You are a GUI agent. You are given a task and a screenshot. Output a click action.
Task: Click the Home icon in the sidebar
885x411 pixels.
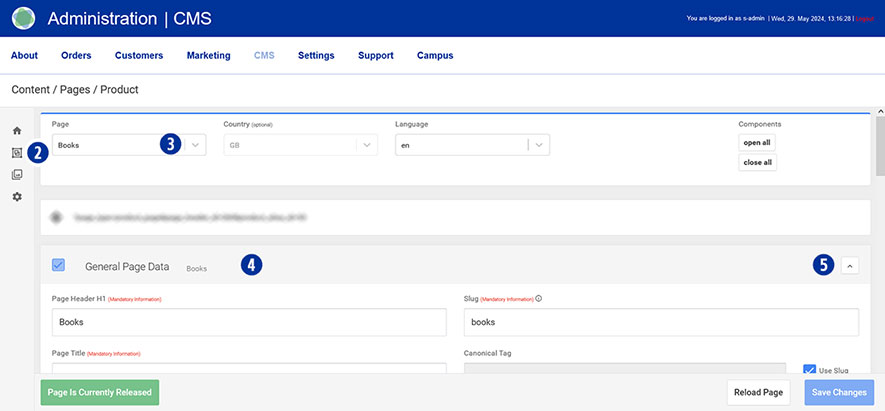point(16,131)
